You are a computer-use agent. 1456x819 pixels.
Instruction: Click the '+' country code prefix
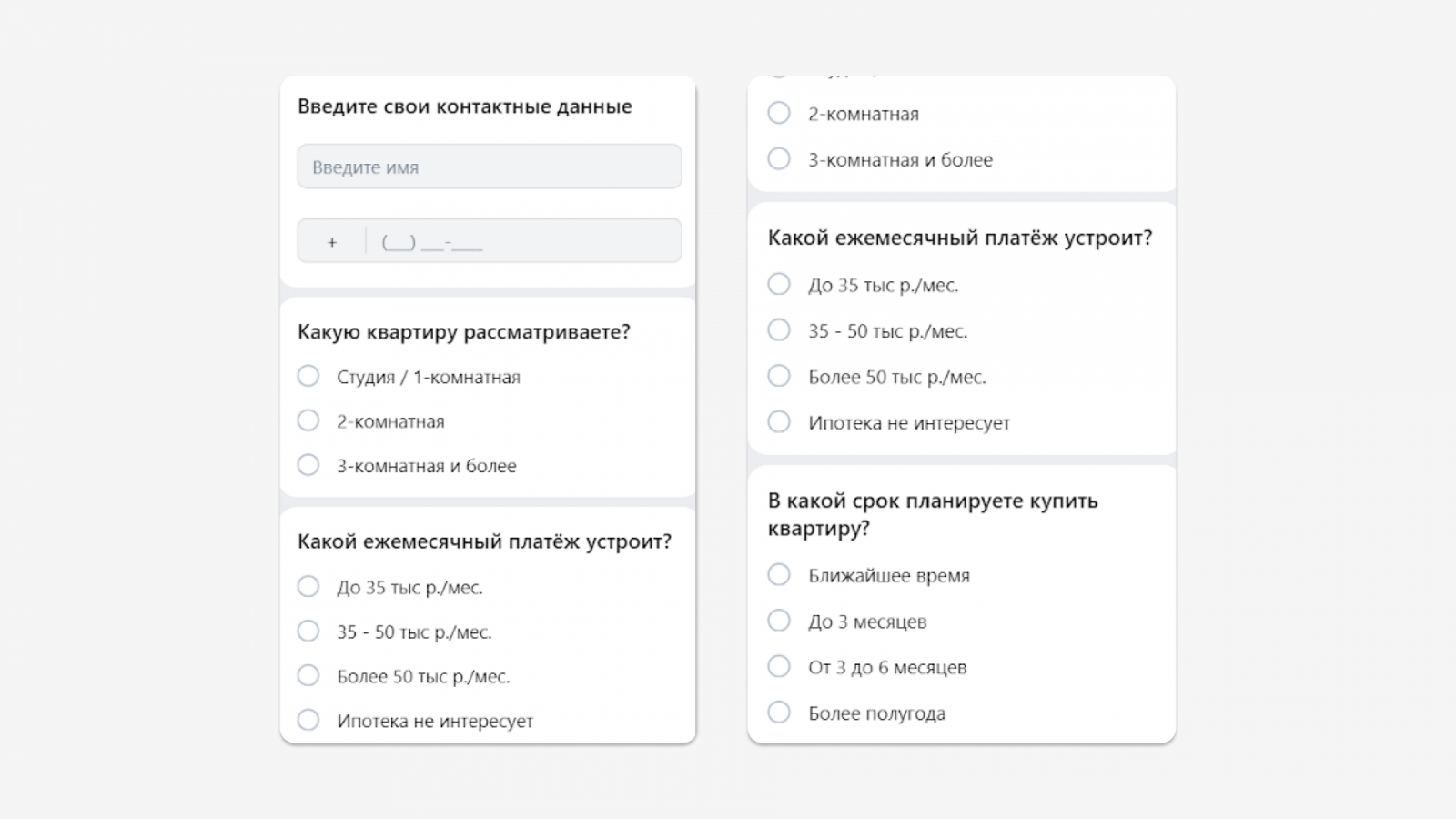[332, 242]
